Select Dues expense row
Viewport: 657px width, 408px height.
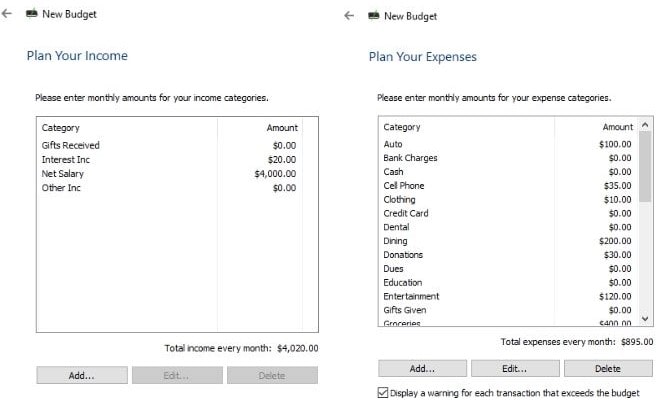click(507, 269)
